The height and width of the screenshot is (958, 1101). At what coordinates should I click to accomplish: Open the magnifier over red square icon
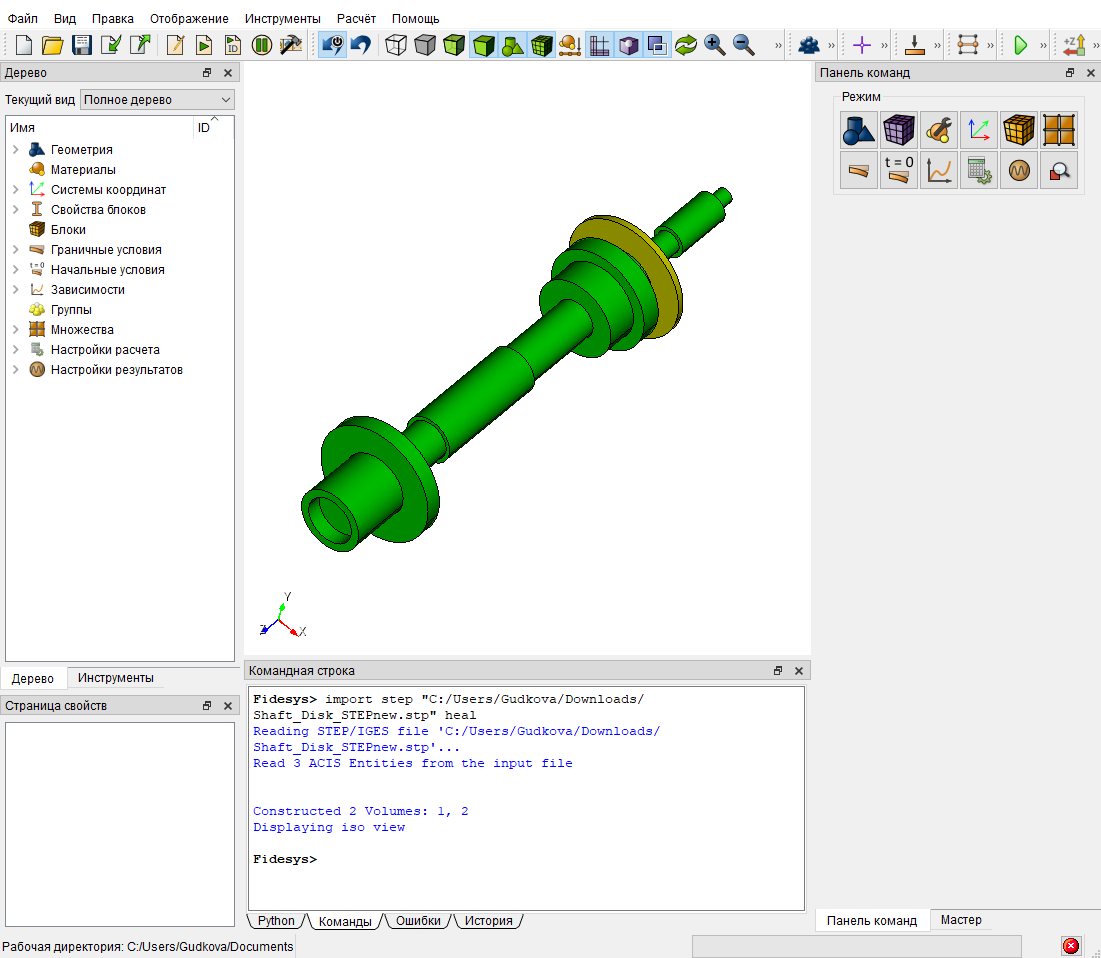(1059, 170)
